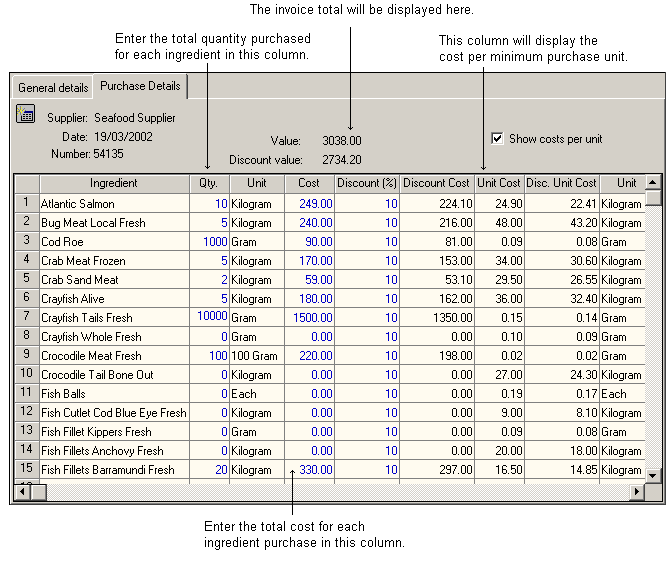670x563 pixels.
Task: Click the invoice Number 54135
Action: 108,154
